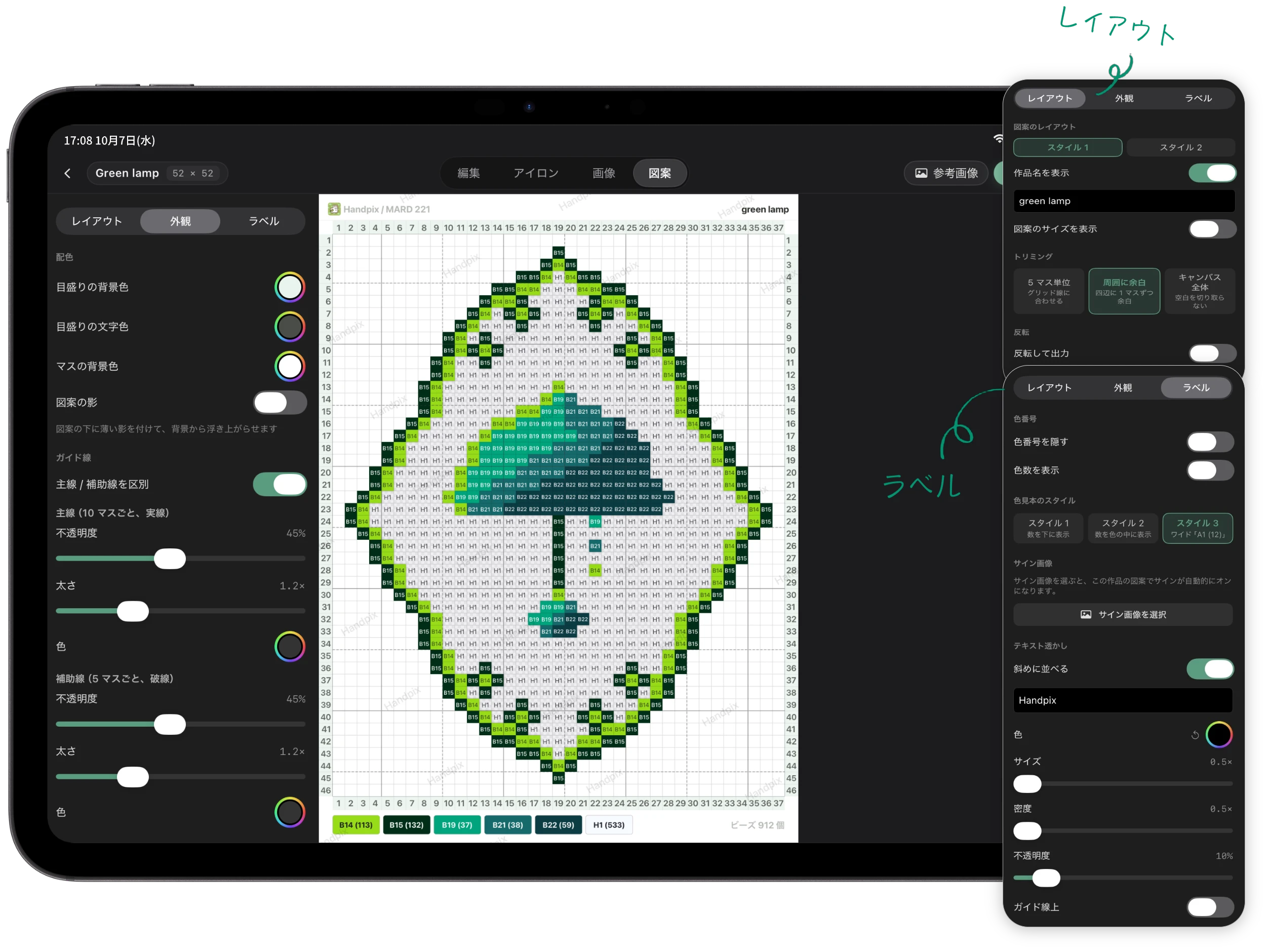Viewport: 1268px width, 952px height.
Task: Open the watermark 色 color swatch
Action: (x=1219, y=735)
